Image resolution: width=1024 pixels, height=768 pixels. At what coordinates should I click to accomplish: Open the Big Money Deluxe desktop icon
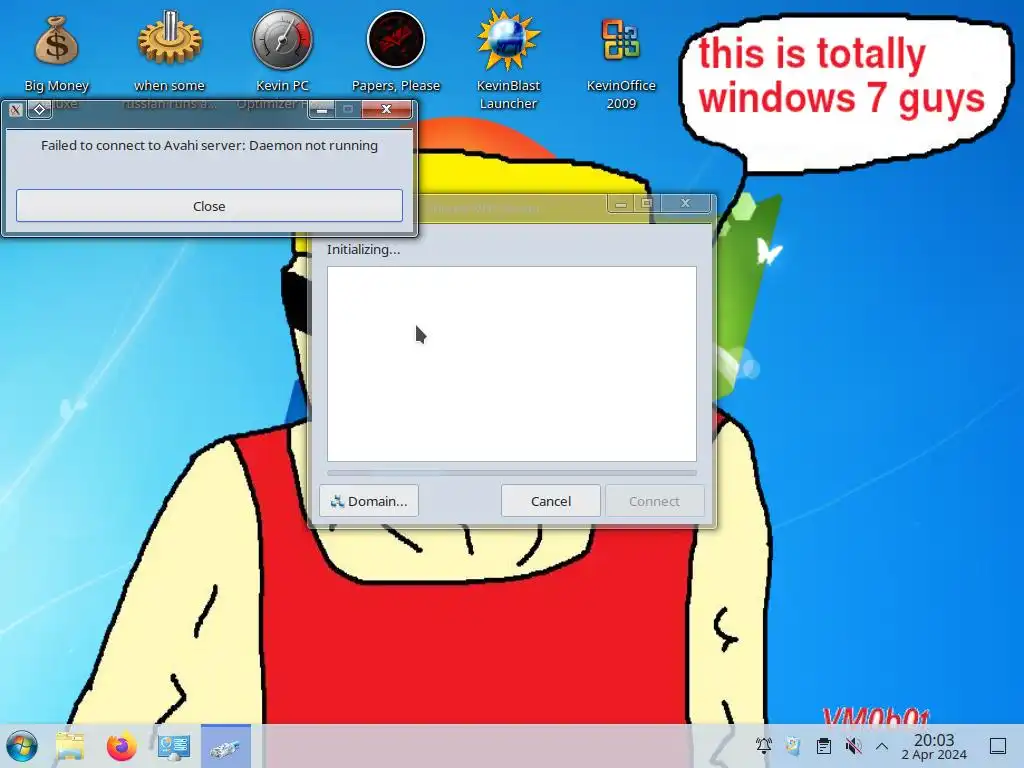tap(56, 40)
